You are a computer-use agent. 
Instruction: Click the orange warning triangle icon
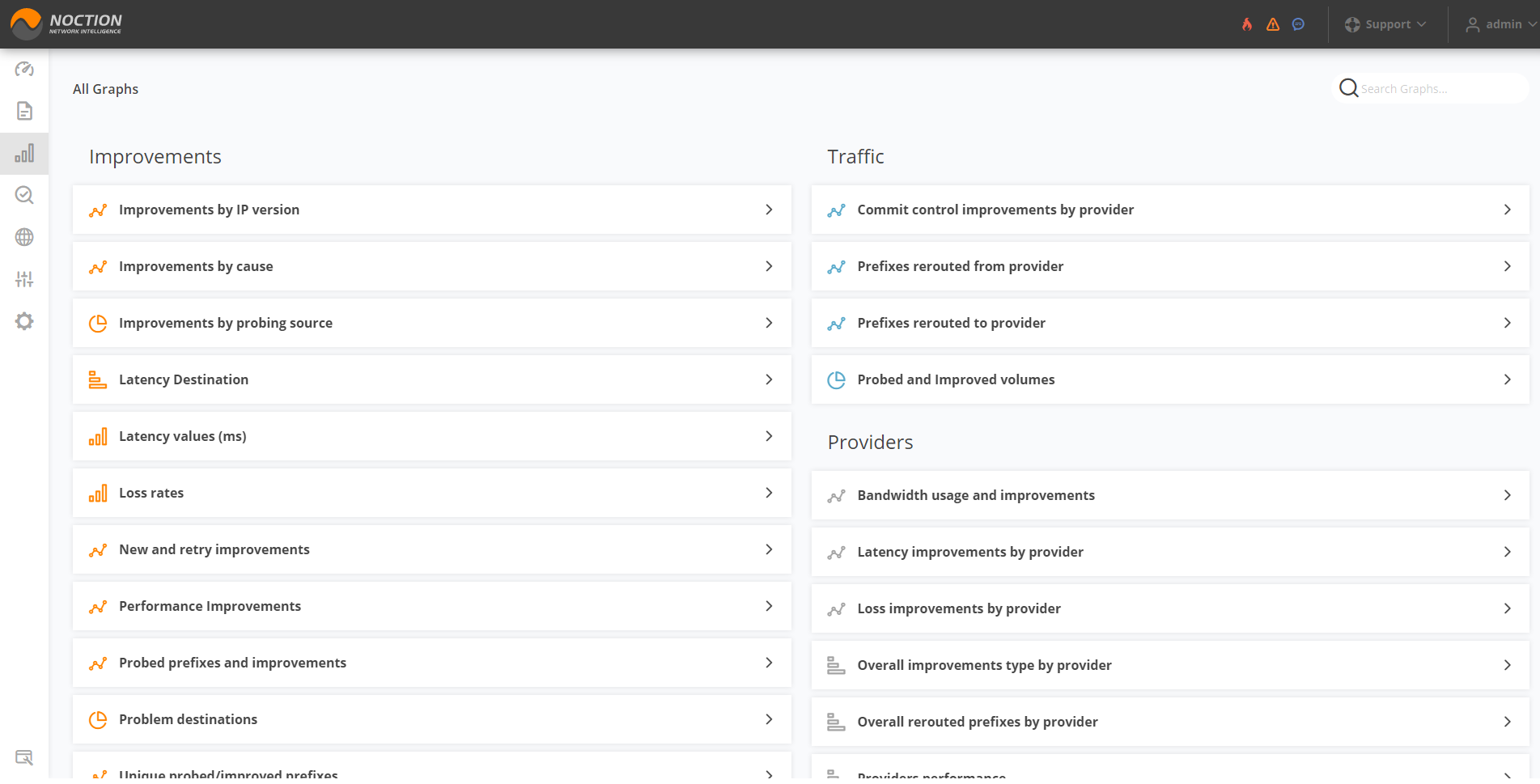(1273, 24)
